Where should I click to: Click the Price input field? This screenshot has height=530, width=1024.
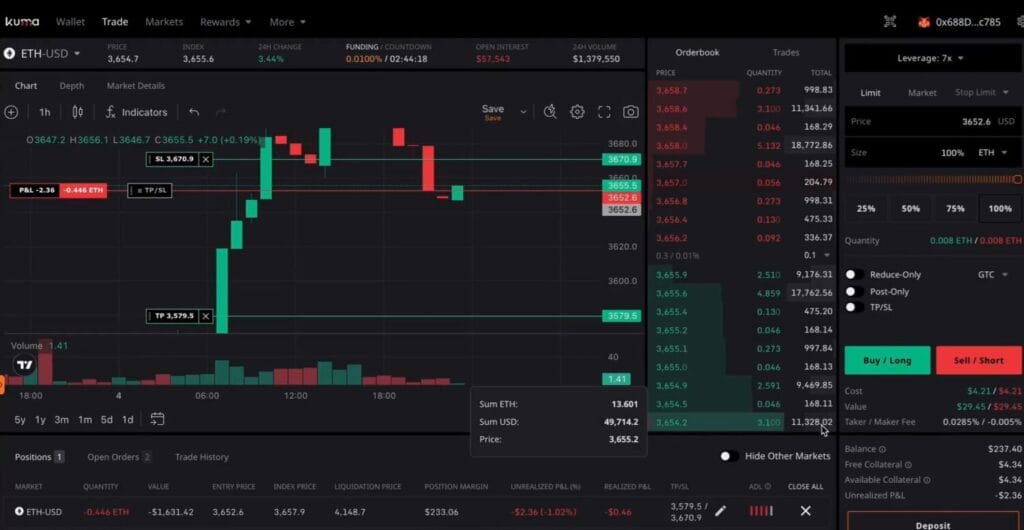coord(933,121)
